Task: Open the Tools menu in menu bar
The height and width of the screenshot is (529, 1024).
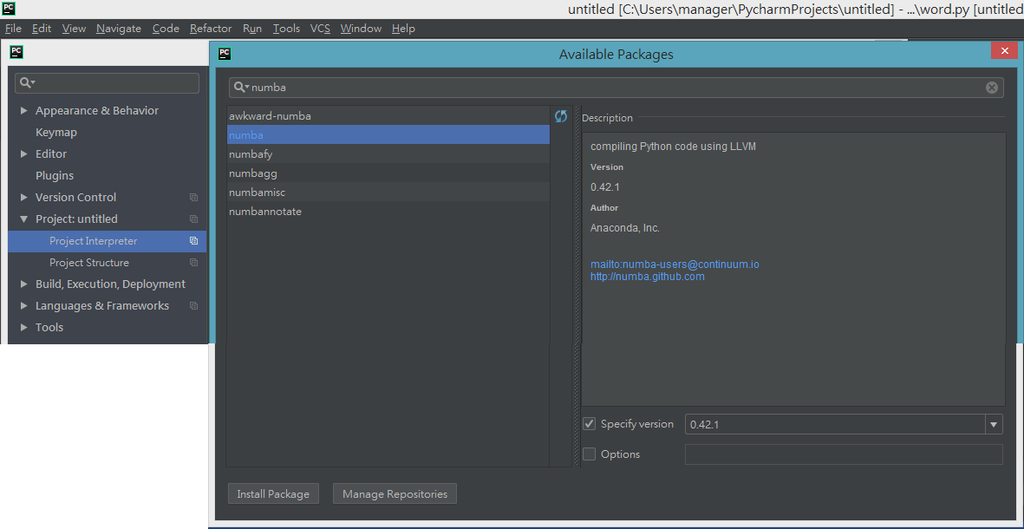Action: (x=286, y=29)
